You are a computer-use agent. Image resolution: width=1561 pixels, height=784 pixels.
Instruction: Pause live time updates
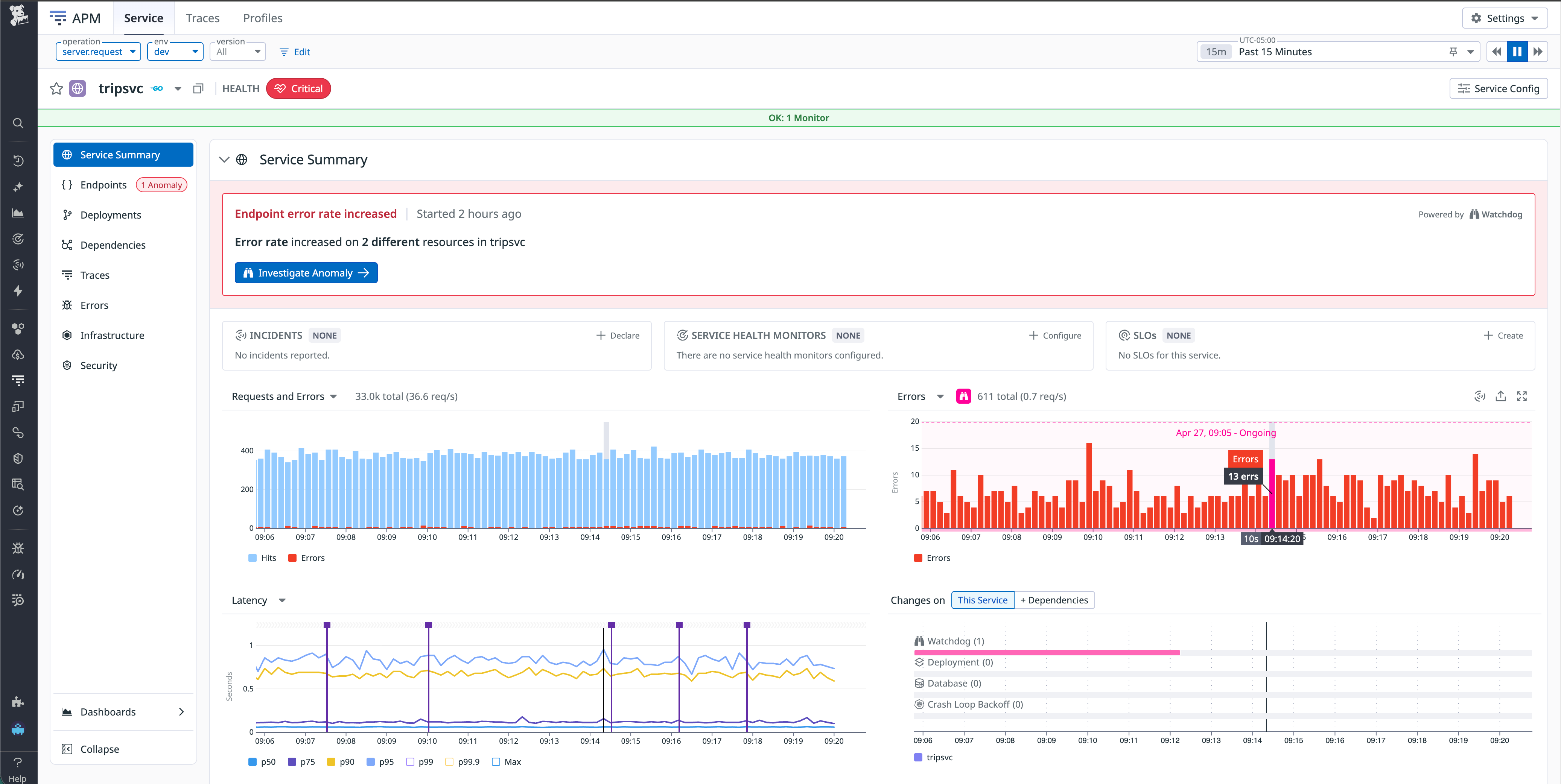pyautogui.click(x=1517, y=52)
